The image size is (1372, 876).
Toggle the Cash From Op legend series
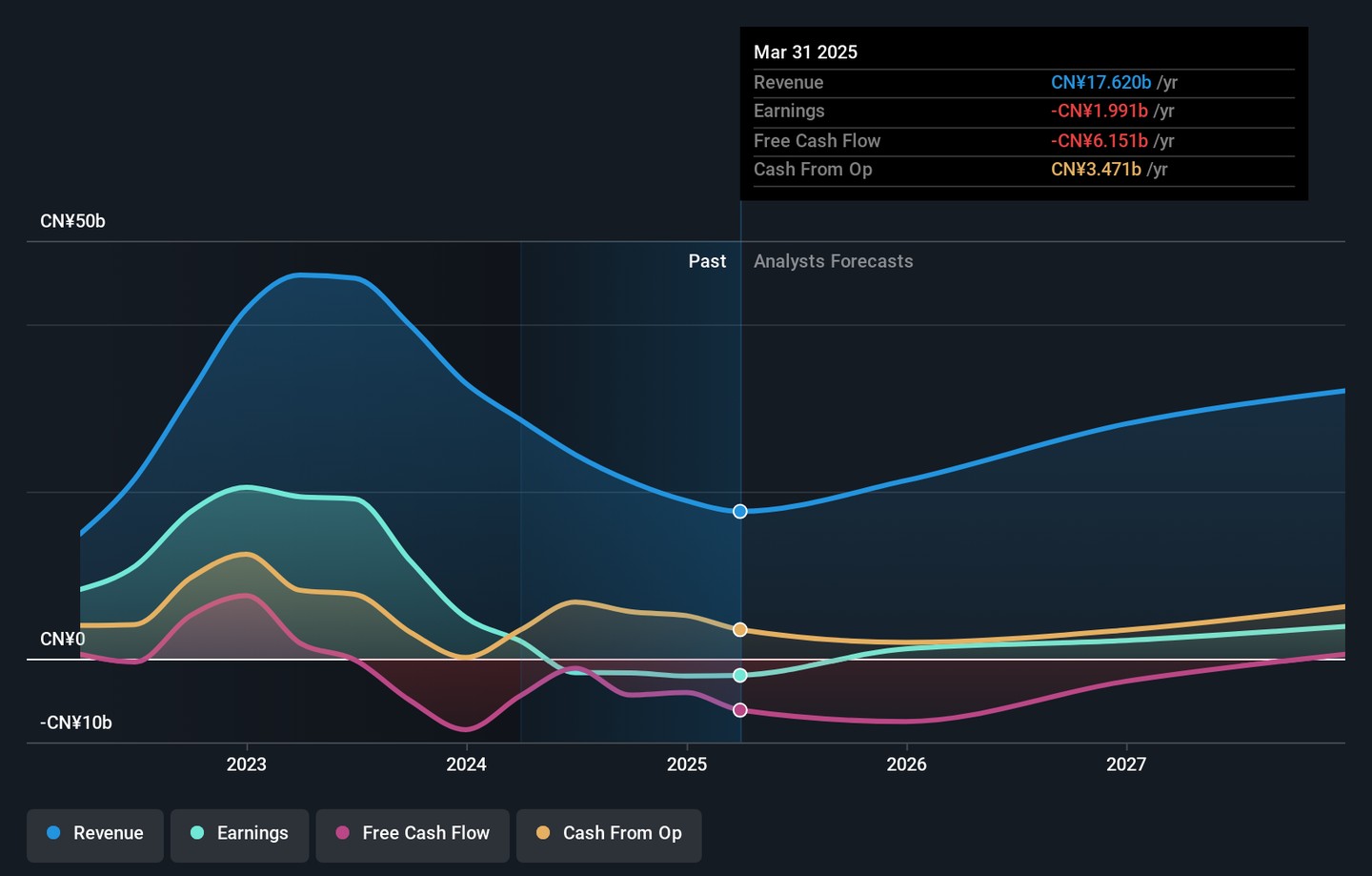click(609, 834)
